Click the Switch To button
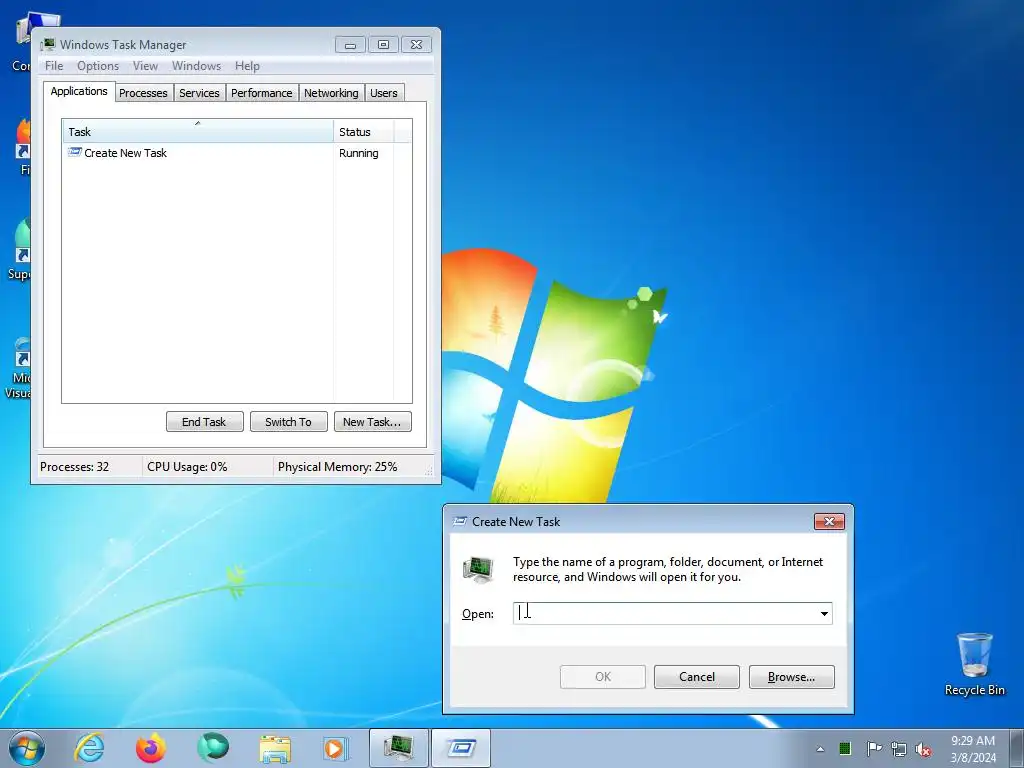The image size is (1024, 768). (x=289, y=422)
